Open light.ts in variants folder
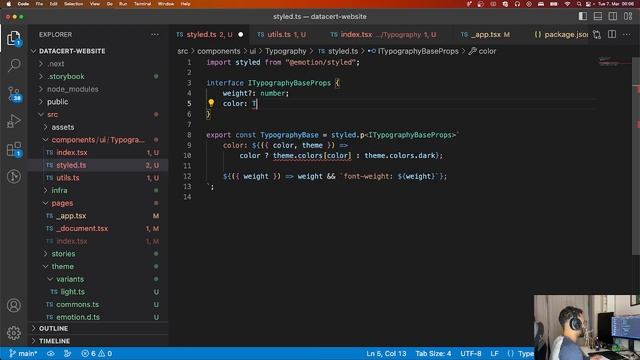 [72, 291]
